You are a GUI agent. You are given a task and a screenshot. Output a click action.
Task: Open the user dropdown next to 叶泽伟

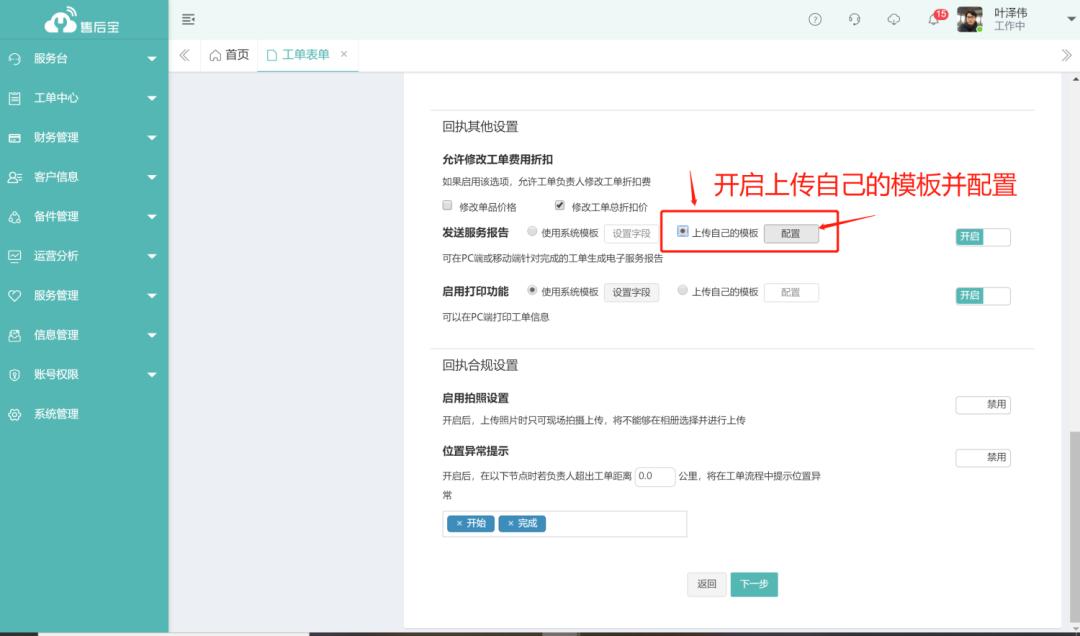1072,20
